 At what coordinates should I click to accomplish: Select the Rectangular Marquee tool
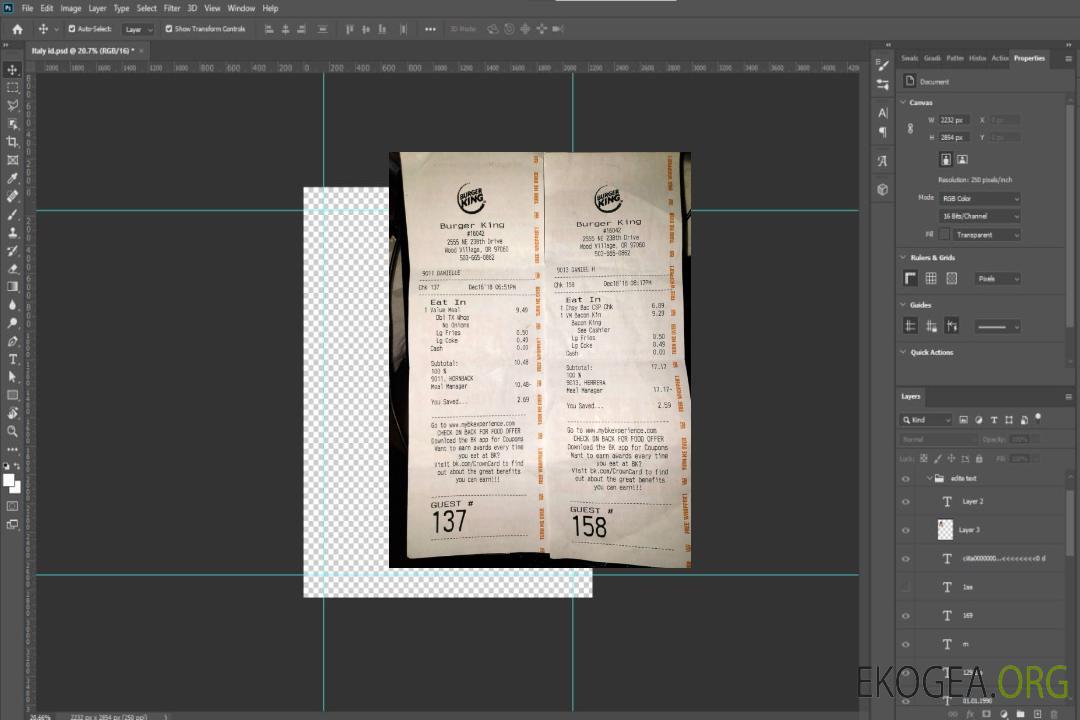pos(12,88)
